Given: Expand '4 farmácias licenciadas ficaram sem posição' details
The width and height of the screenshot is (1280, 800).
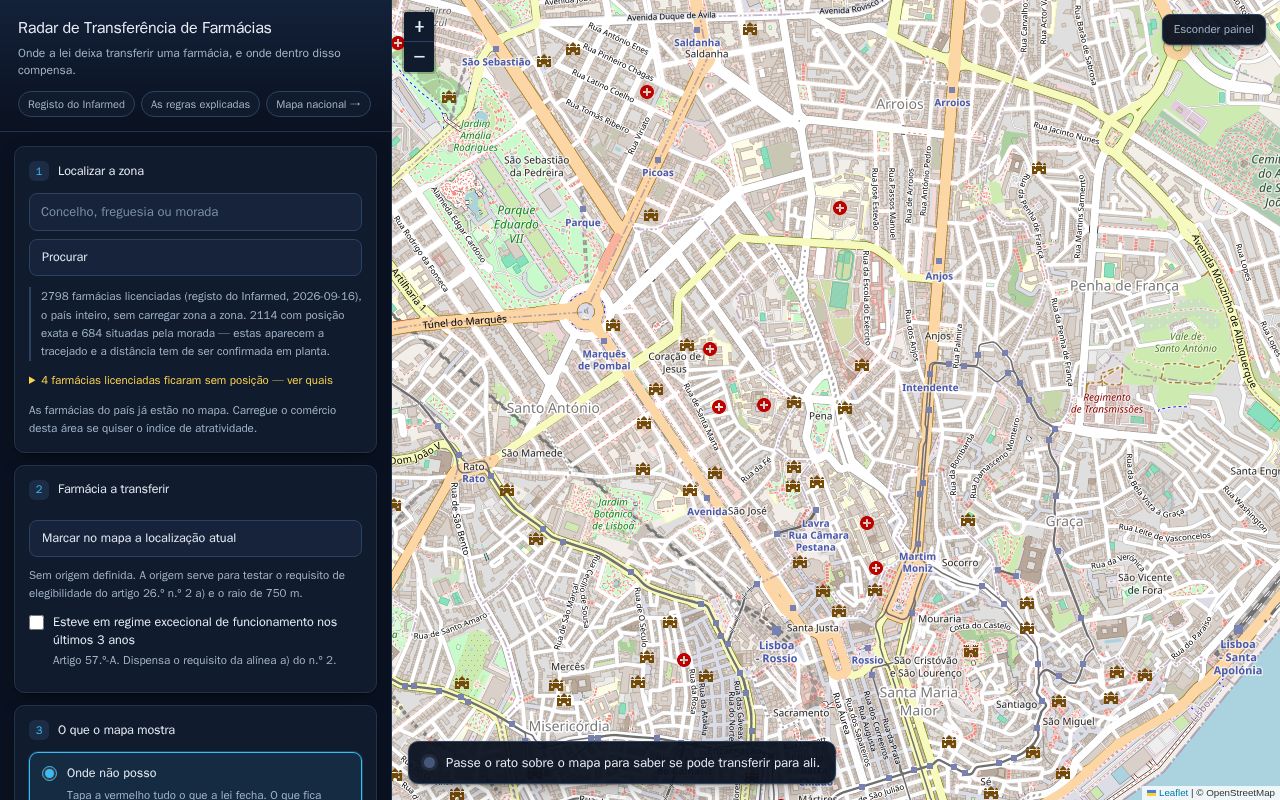Looking at the screenshot, I should click(x=181, y=380).
